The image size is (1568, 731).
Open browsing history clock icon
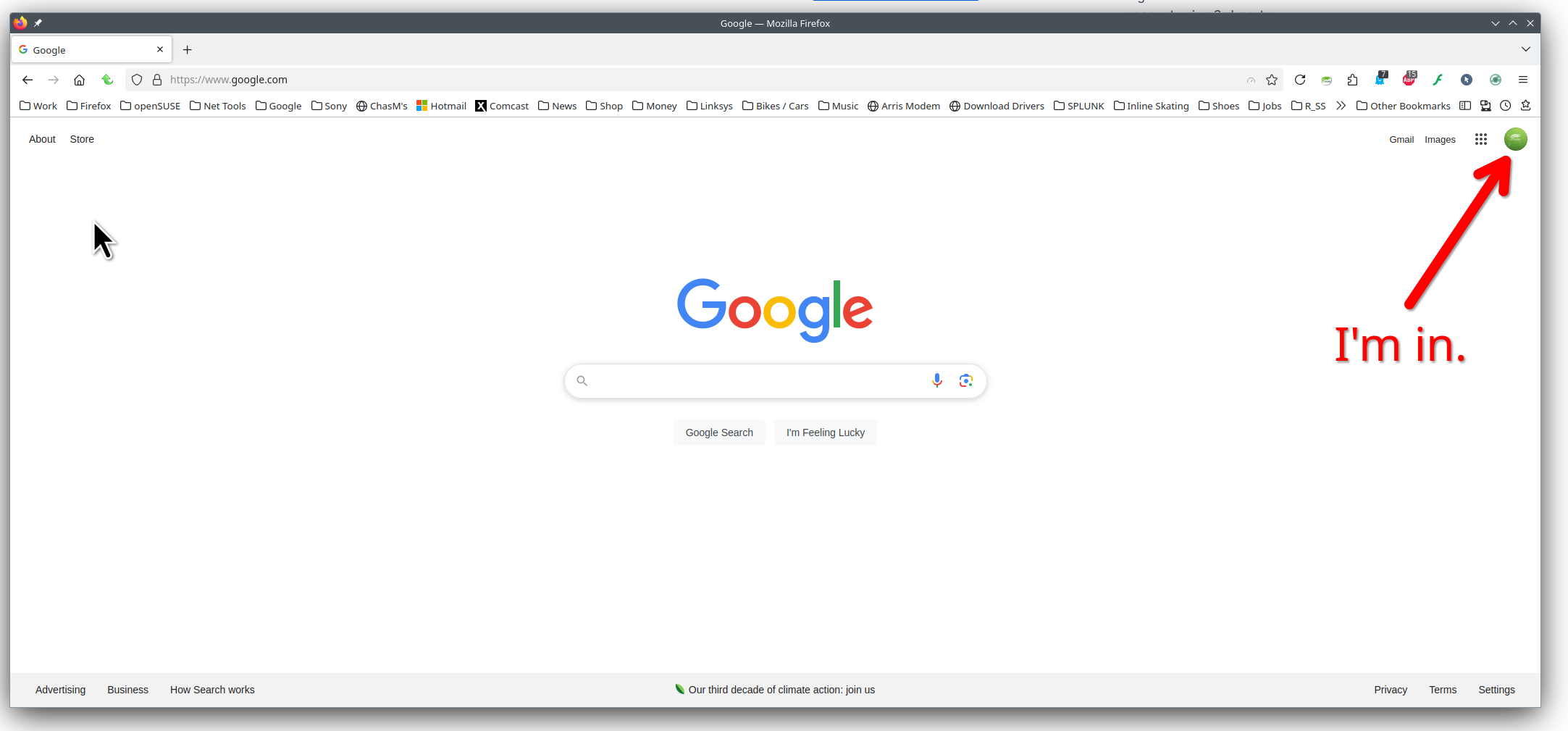point(1506,106)
